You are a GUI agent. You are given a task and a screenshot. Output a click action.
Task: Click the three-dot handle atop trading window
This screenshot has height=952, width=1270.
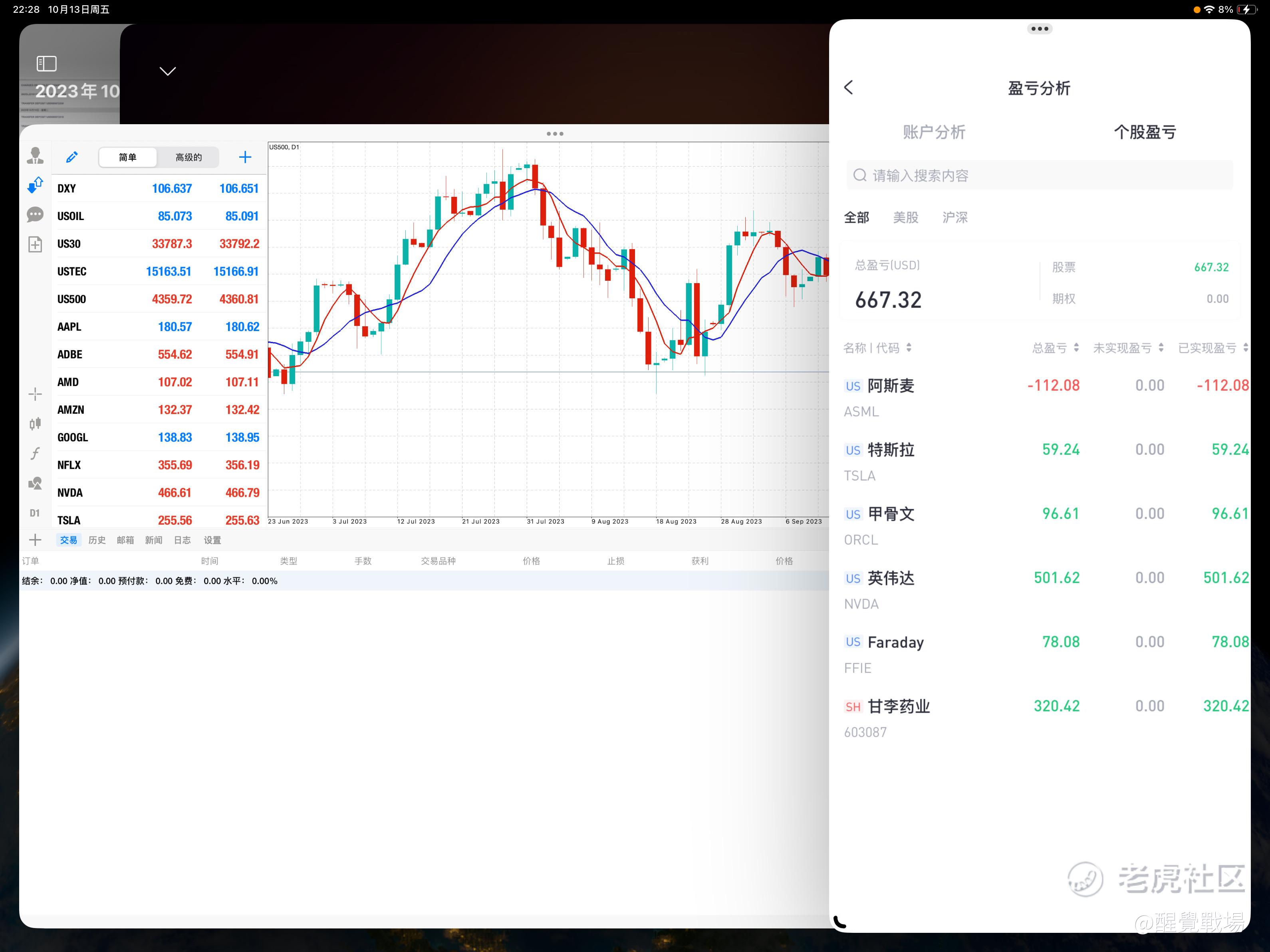(x=555, y=134)
